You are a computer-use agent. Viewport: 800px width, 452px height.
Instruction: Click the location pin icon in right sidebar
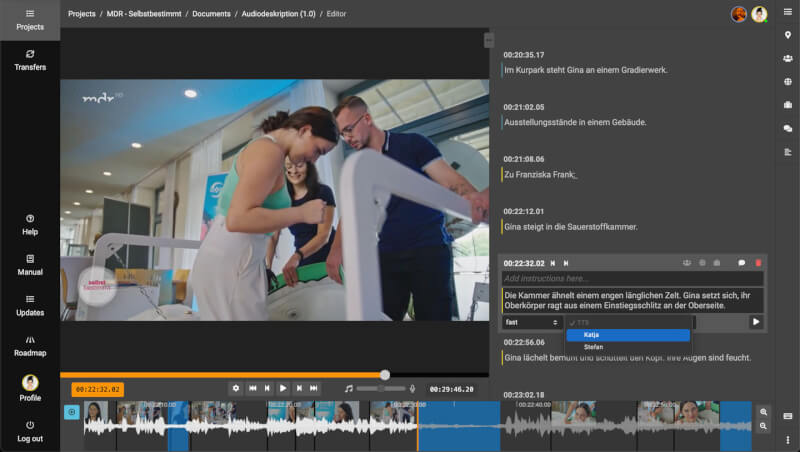(788, 35)
